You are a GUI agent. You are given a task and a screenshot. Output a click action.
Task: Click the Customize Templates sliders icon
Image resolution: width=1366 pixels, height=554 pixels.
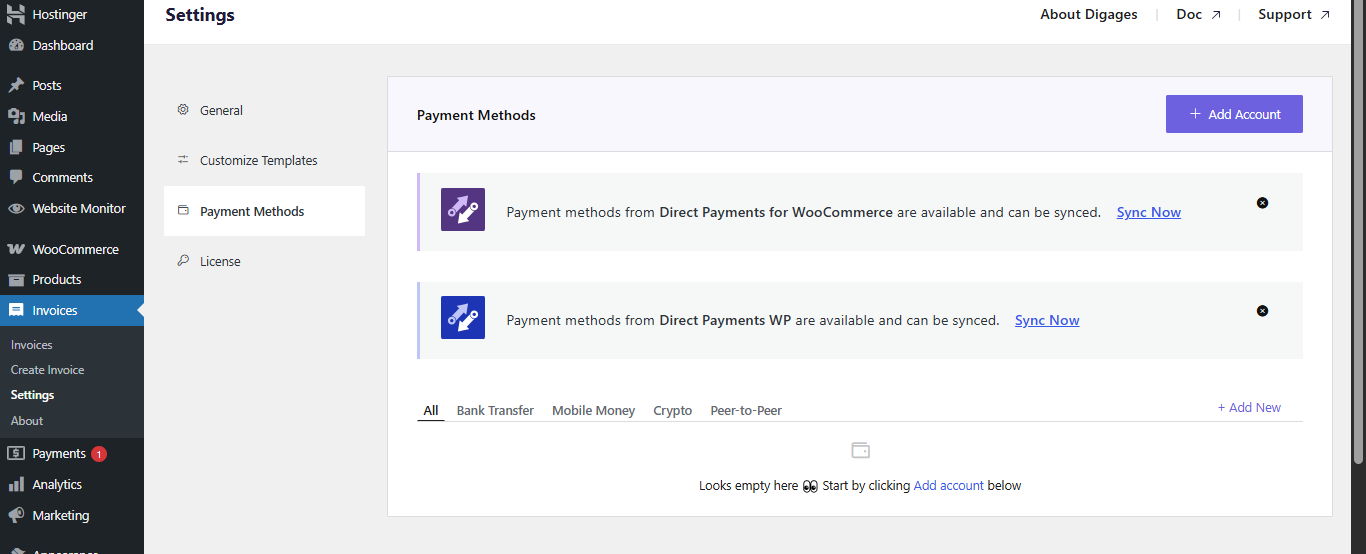click(x=183, y=160)
